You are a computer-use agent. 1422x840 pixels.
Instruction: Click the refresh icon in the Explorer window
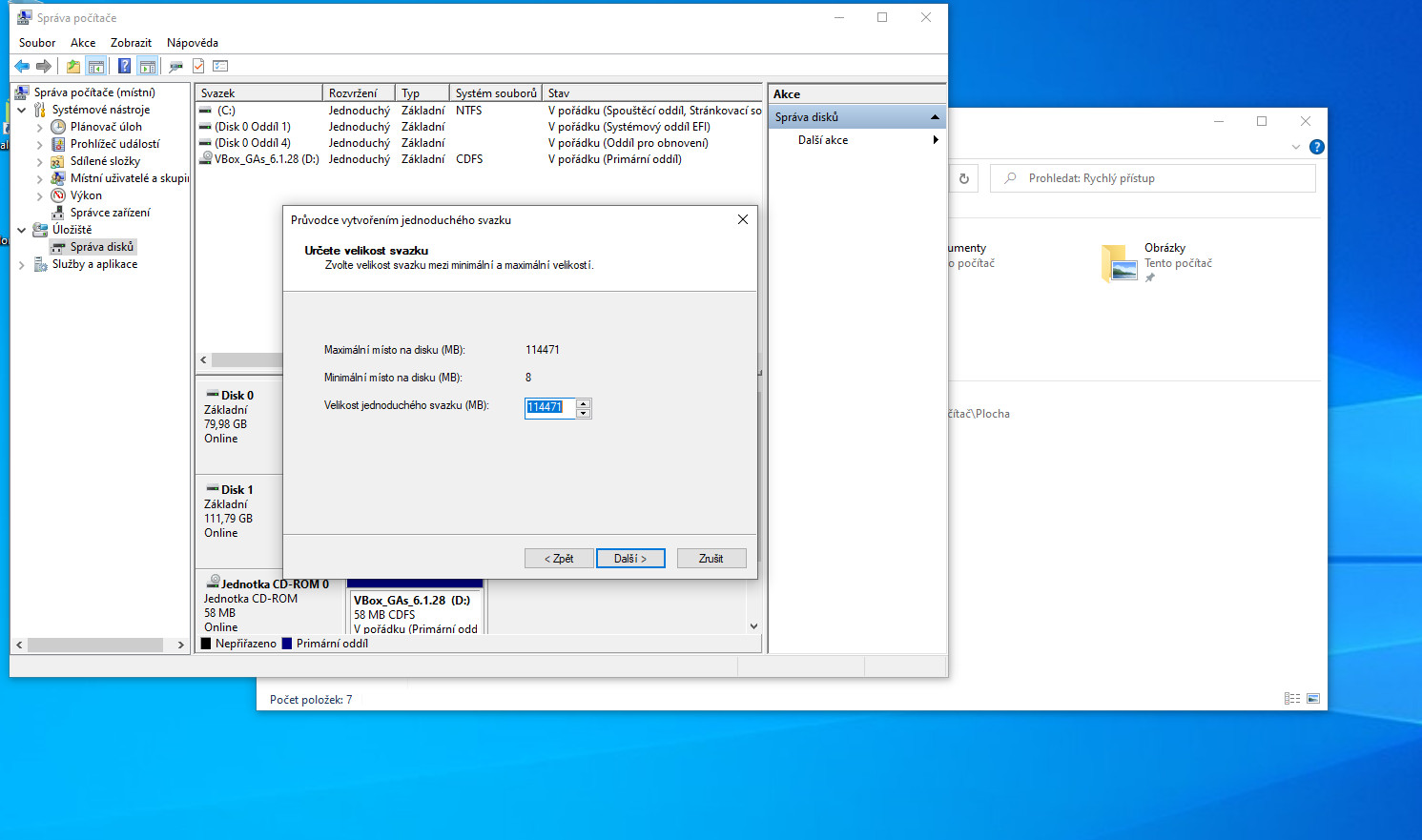tap(964, 178)
